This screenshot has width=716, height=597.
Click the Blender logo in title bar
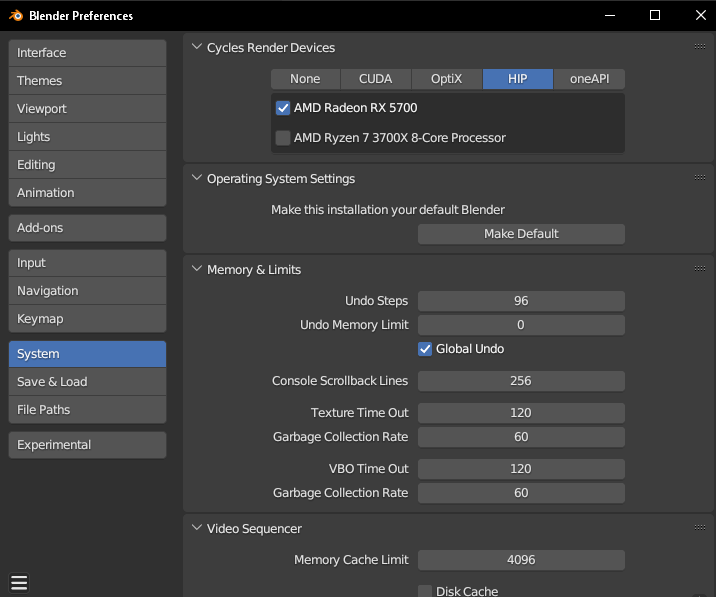16,16
